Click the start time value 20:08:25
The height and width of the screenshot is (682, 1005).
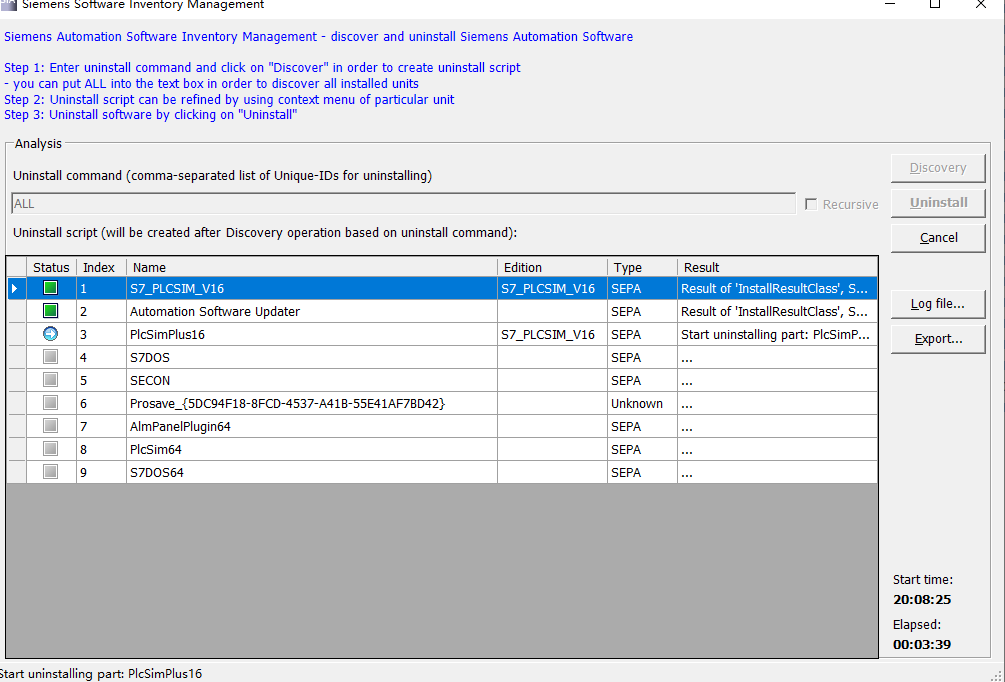click(922, 600)
